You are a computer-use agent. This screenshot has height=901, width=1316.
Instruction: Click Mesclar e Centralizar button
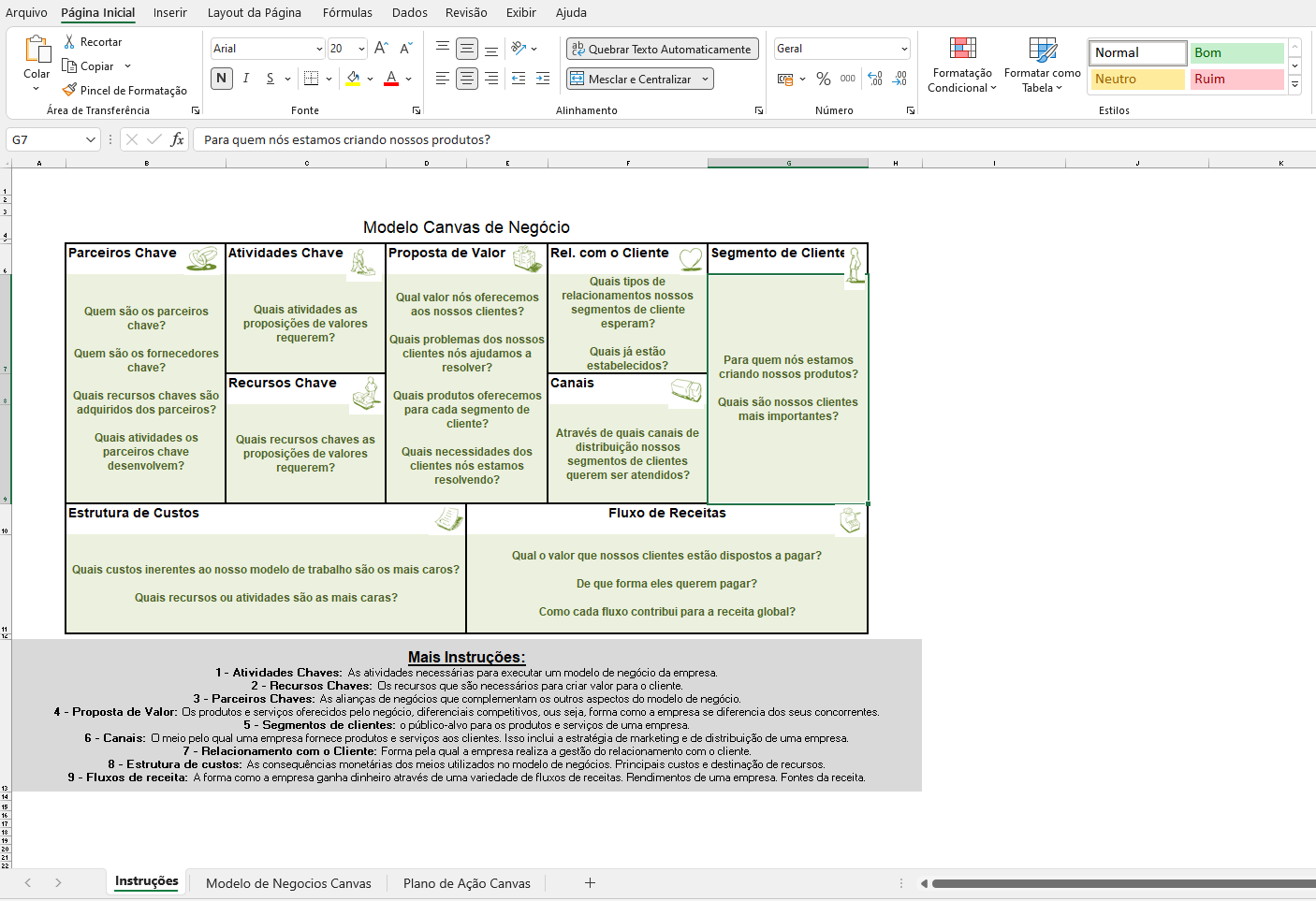click(x=632, y=80)
